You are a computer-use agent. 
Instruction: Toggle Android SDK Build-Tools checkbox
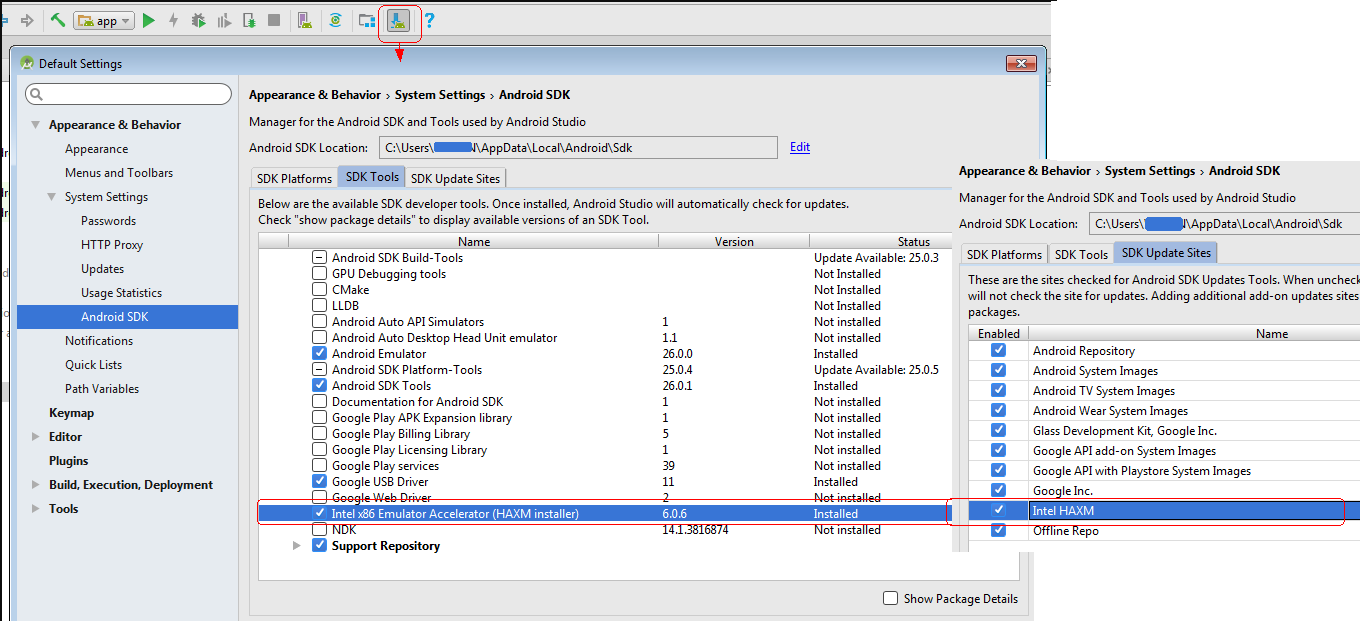(319, 258)
